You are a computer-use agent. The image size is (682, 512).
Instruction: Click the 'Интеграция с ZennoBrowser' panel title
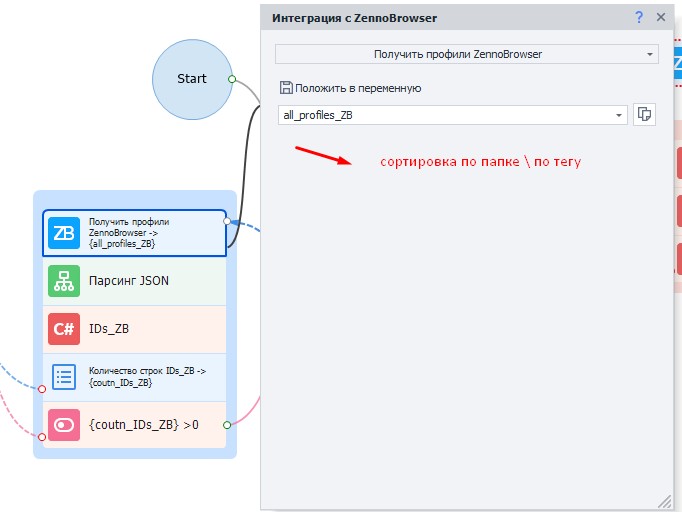point(354,18)
